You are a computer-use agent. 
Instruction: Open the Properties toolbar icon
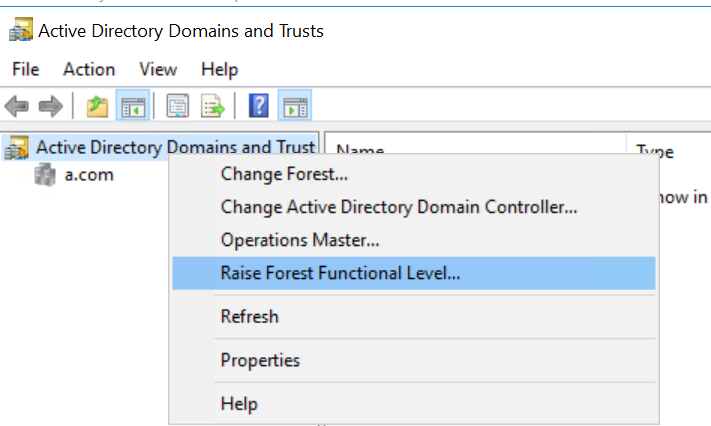[177, 106]
